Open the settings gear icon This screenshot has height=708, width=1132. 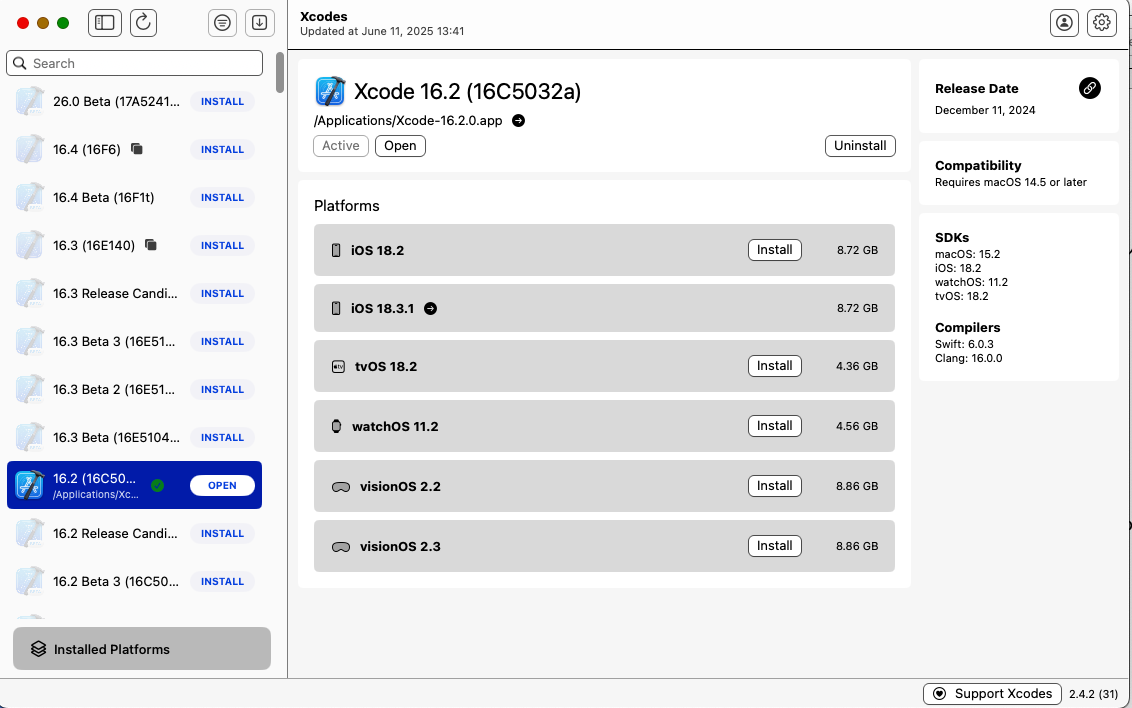click(1102, 22)
